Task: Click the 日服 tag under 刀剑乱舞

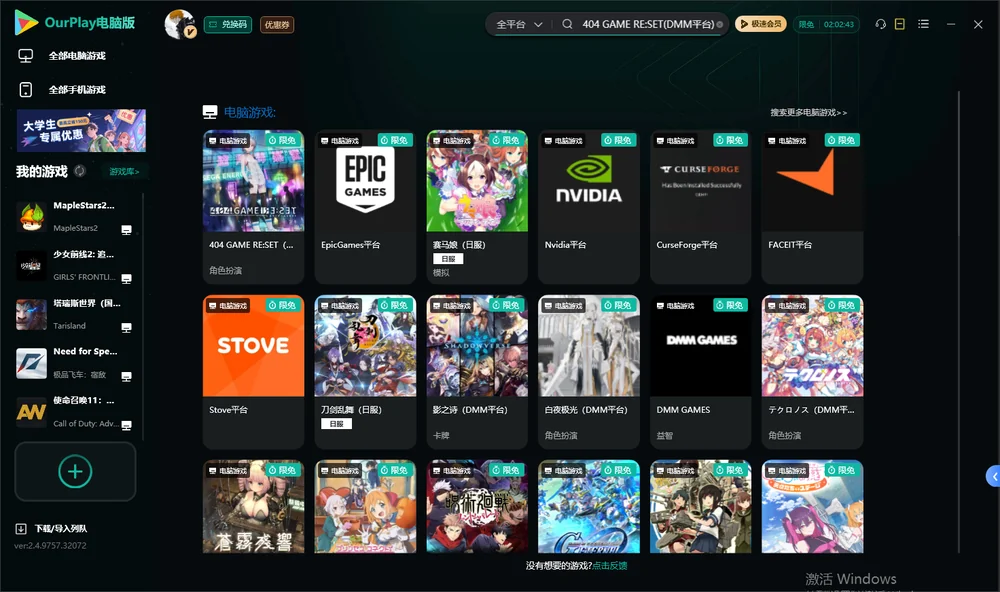Action: pyautogui.click(x=336, y=424)
